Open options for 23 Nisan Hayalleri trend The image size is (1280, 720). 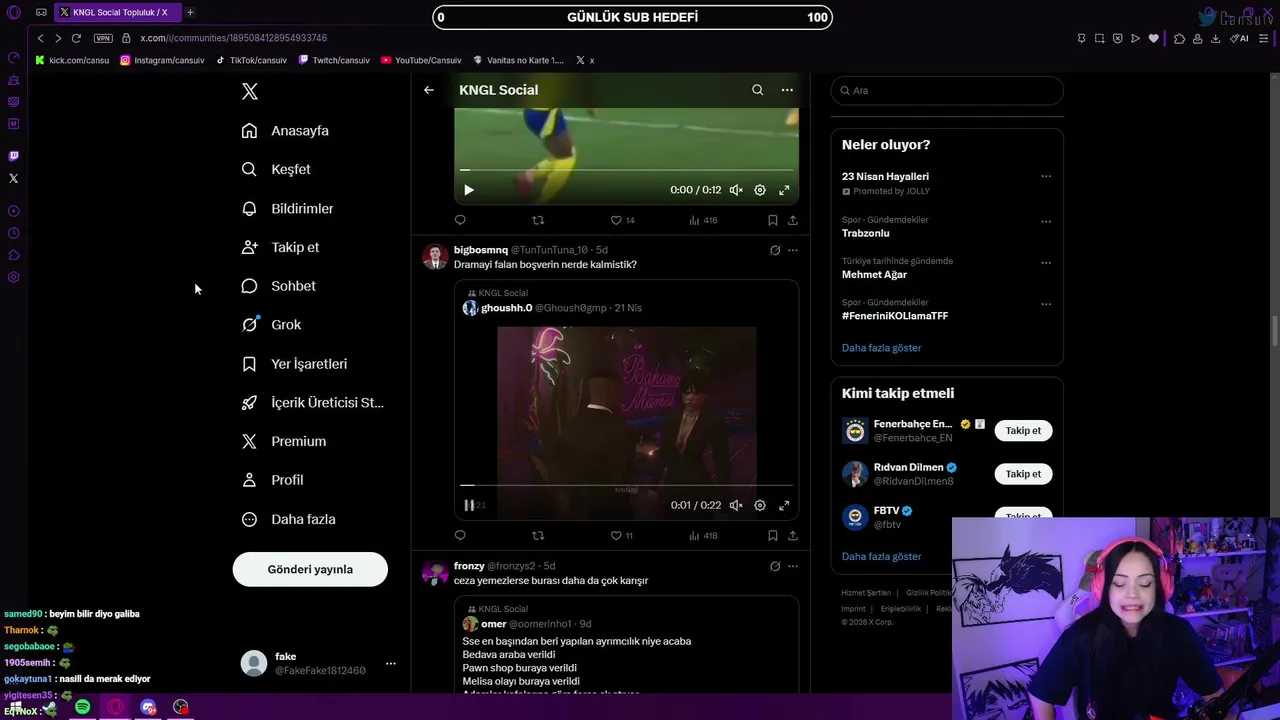click(1046, 177)
